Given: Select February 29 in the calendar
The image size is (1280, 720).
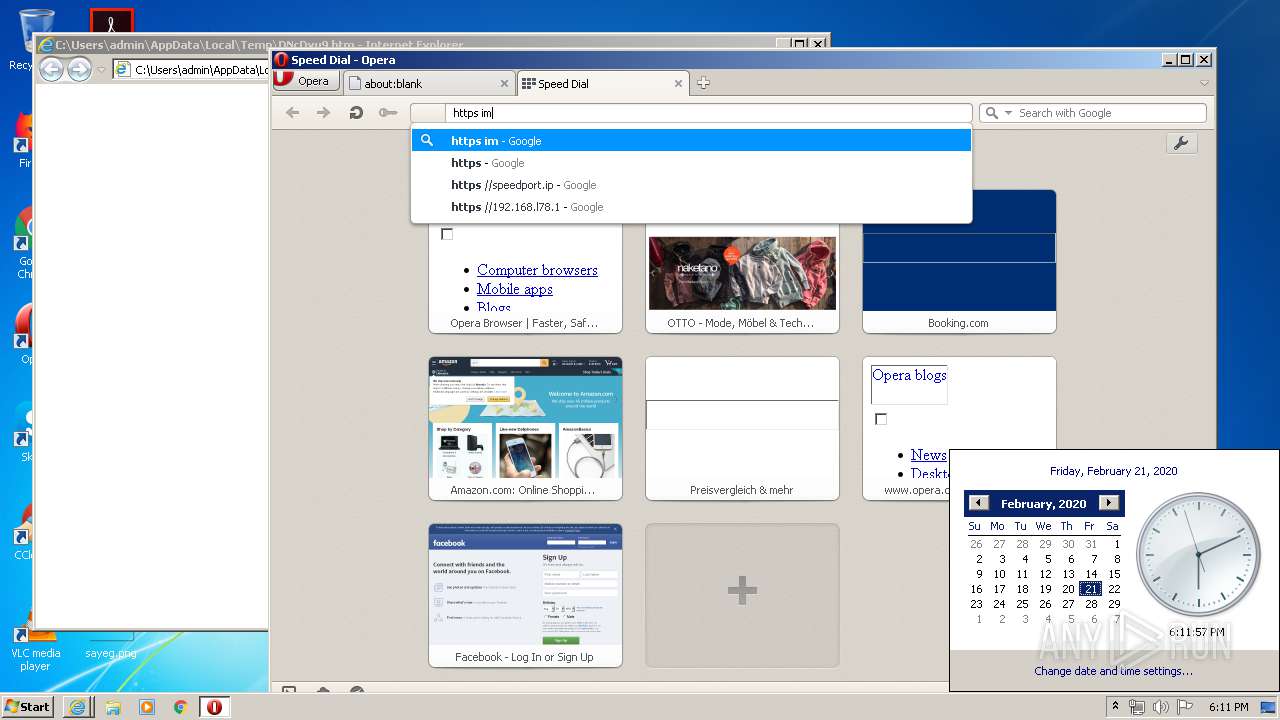Looking at the screenshot, I should coord(1114,604).
